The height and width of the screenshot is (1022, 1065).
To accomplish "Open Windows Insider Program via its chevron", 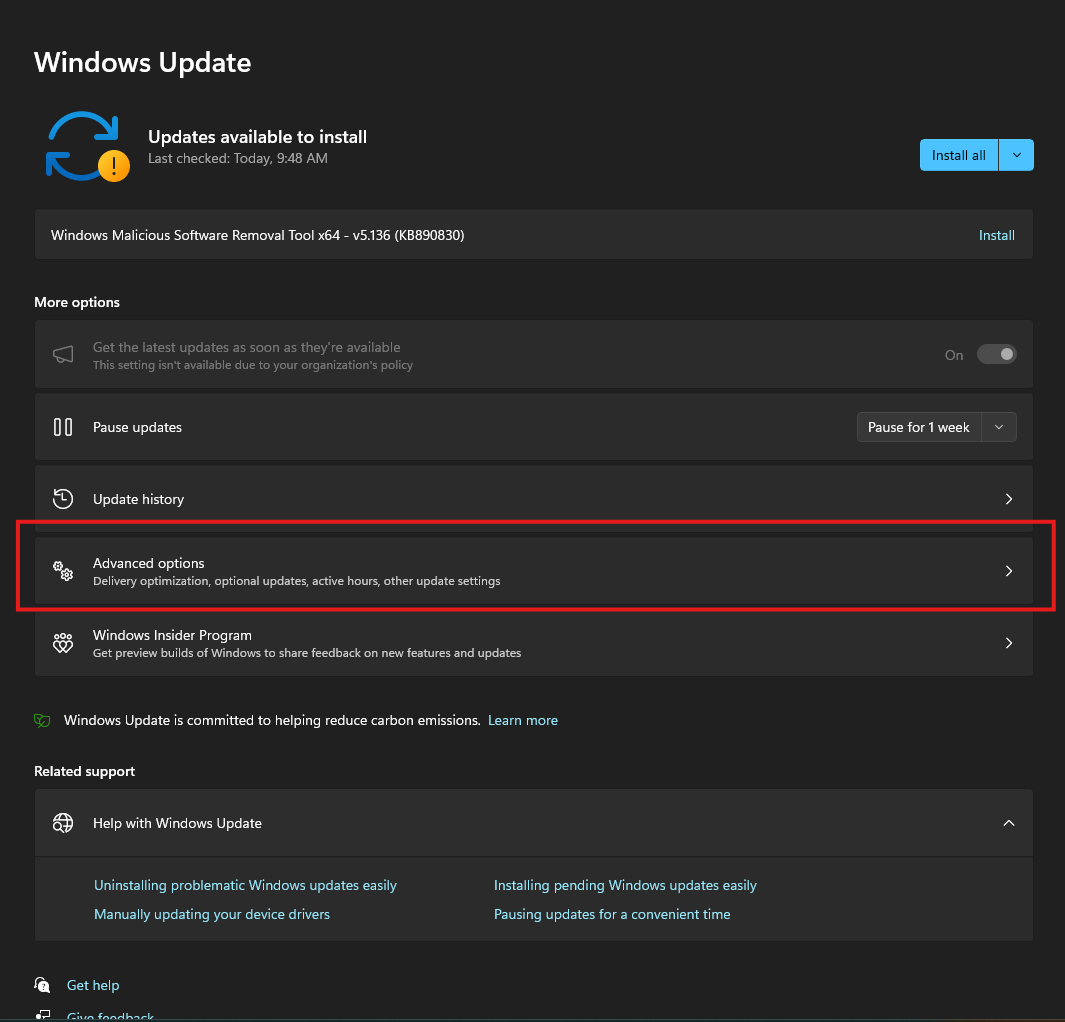I will (1009, 643).
